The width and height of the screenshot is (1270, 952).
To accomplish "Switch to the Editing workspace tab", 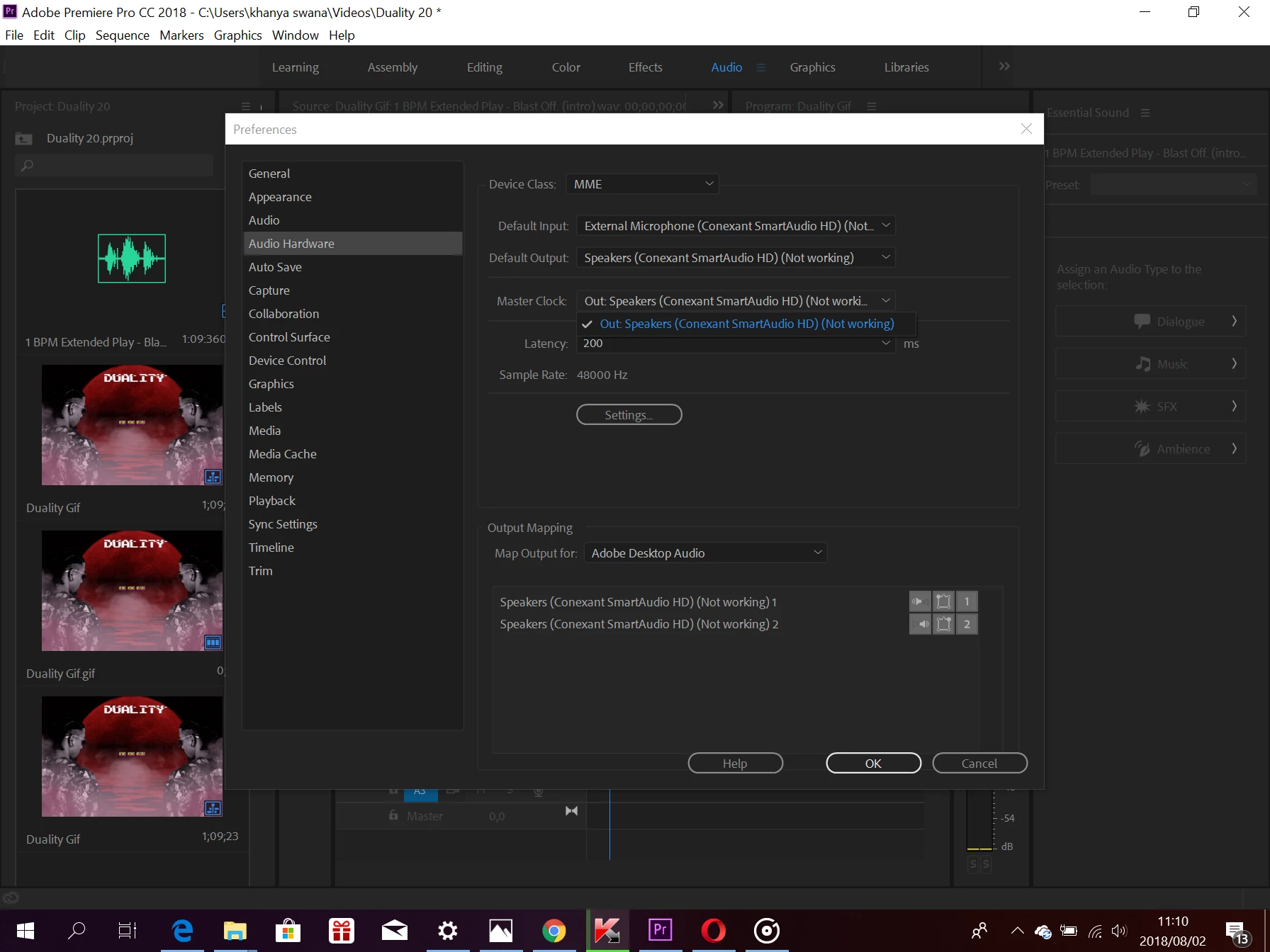I will 485,67.
